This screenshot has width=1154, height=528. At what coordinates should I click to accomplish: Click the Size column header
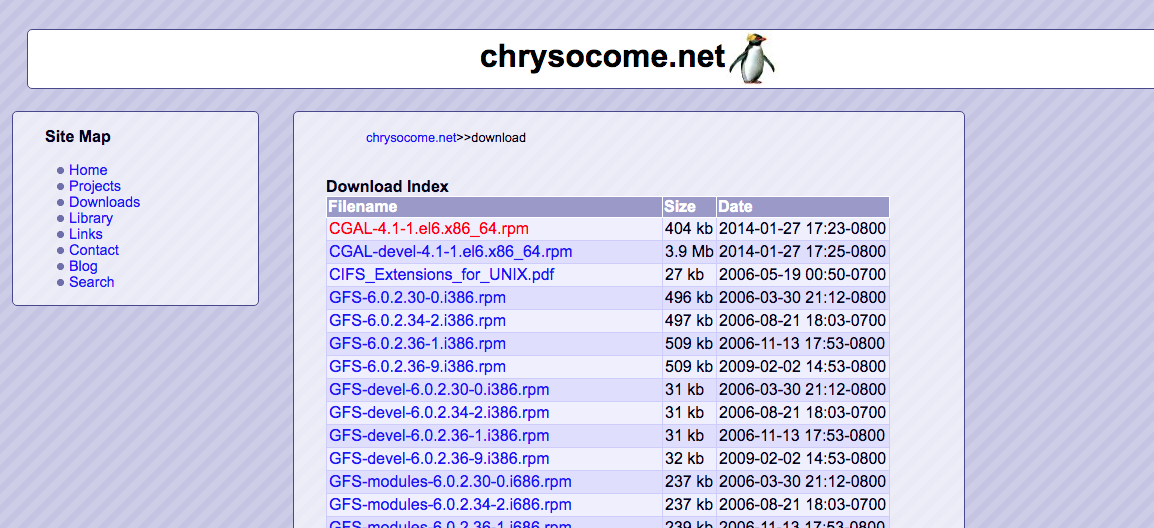pos(690,207)
